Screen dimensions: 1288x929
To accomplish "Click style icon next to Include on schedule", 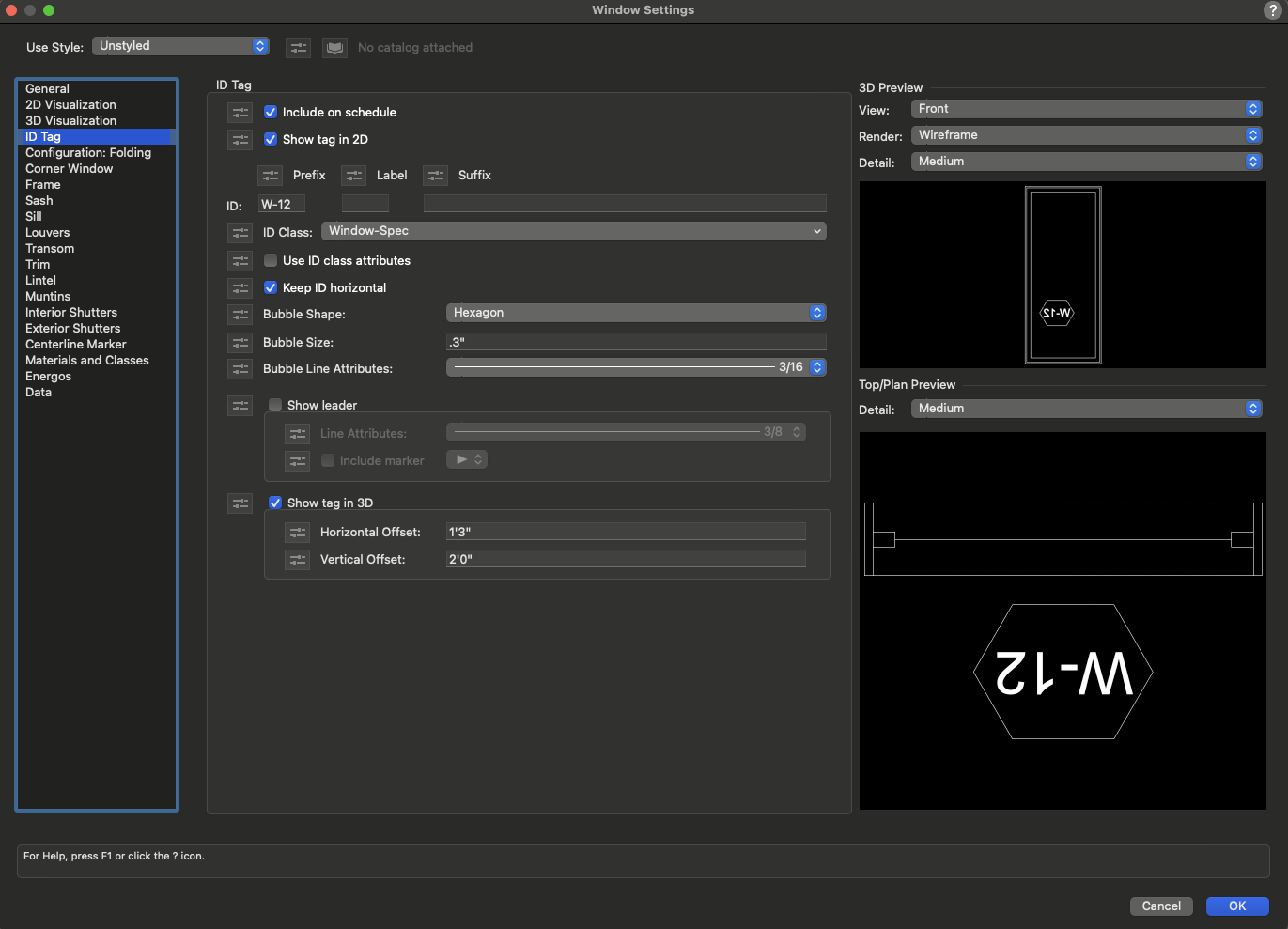I will [240, 112].
